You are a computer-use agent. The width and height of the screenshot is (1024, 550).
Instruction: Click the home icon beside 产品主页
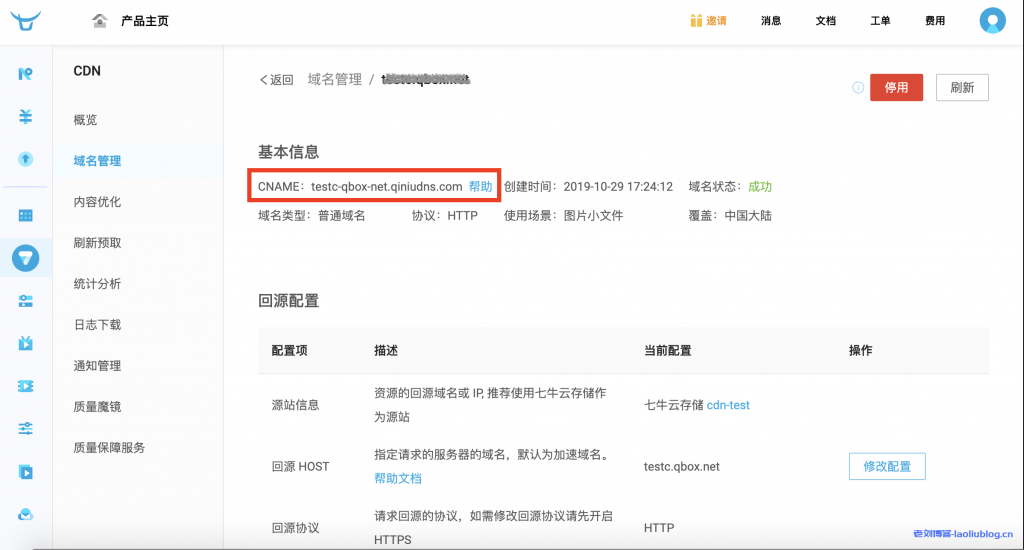(99, 21)
